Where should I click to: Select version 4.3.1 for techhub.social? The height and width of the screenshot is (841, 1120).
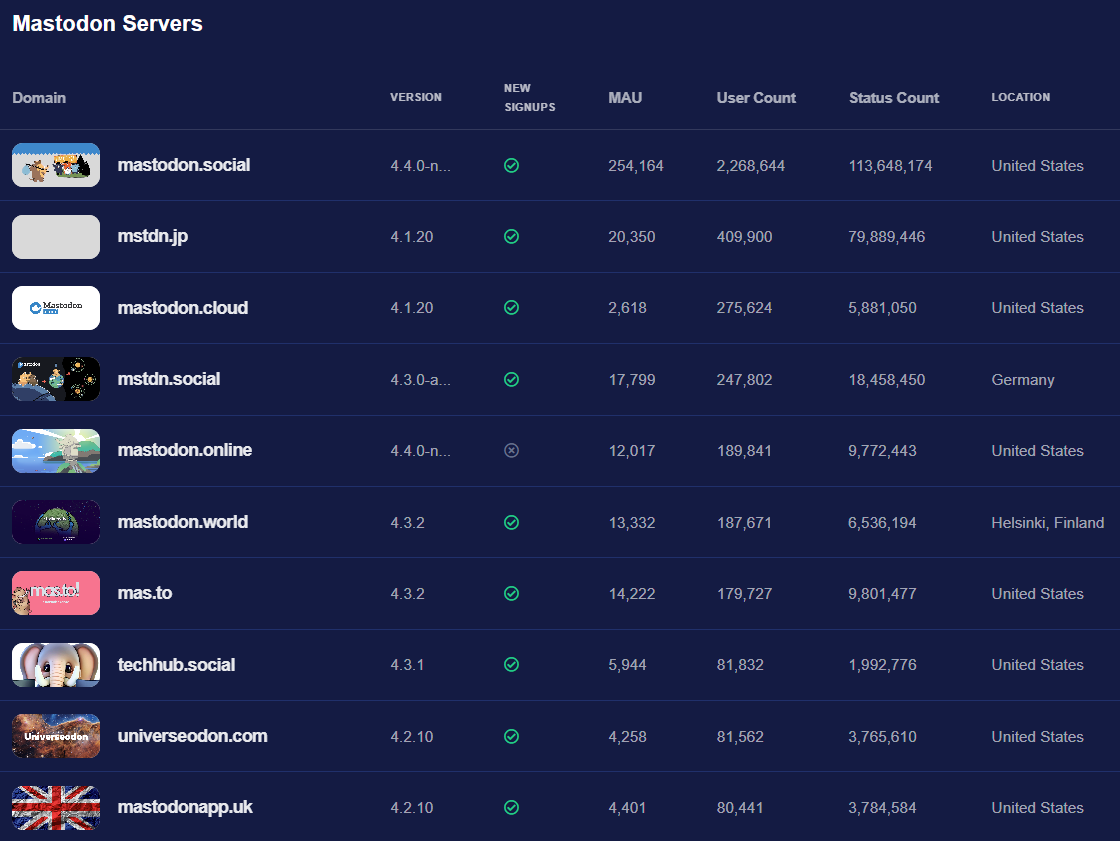pos(407,665)
